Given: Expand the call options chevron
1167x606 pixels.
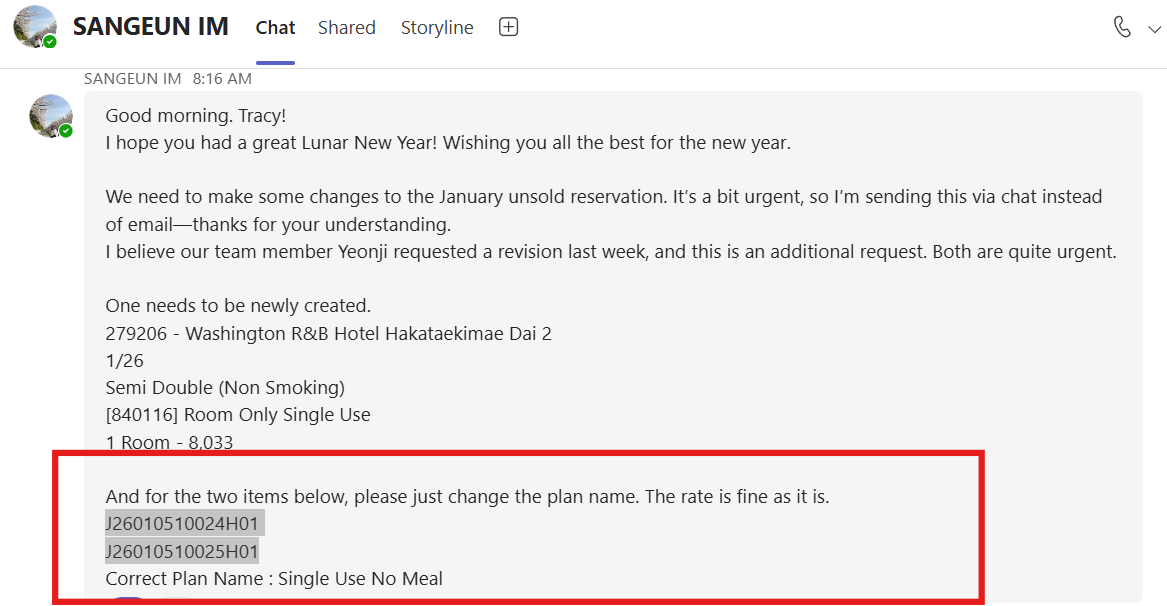Looking at the screenshot, I should (x=1154, y=29).
